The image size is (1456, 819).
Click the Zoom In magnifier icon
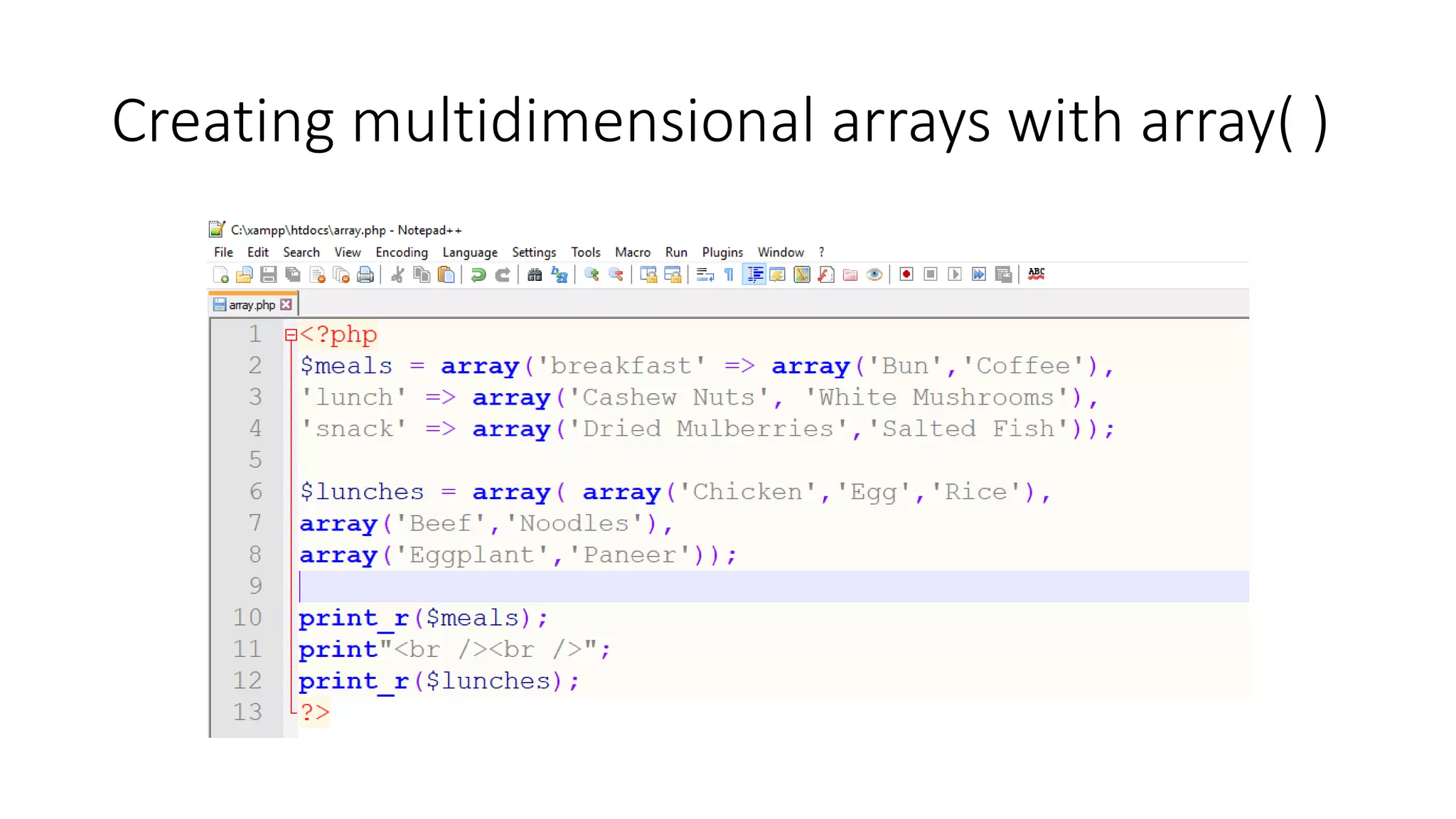(x=591, y=274)
